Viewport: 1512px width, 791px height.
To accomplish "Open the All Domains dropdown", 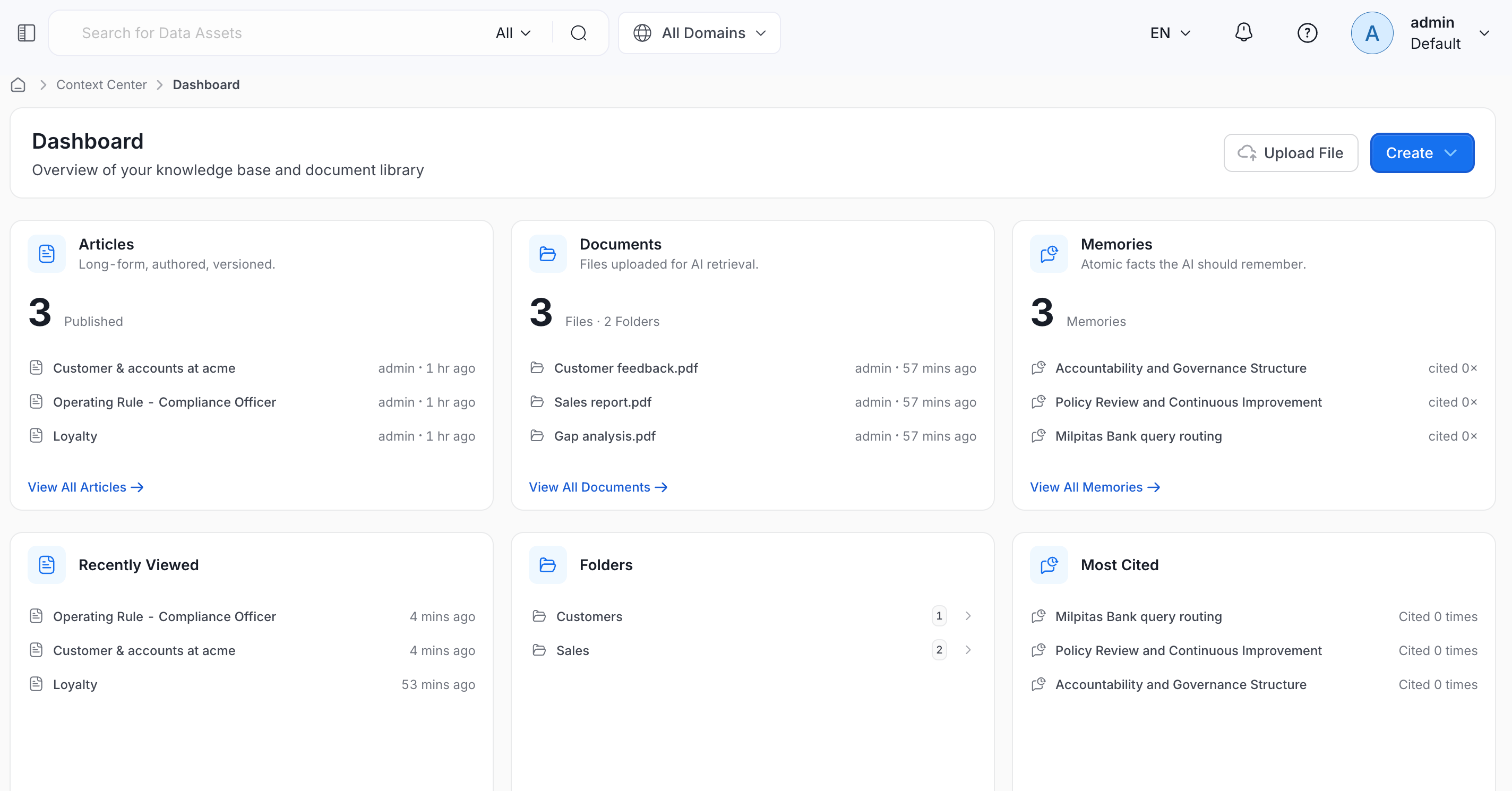I will tap(699, 33).
